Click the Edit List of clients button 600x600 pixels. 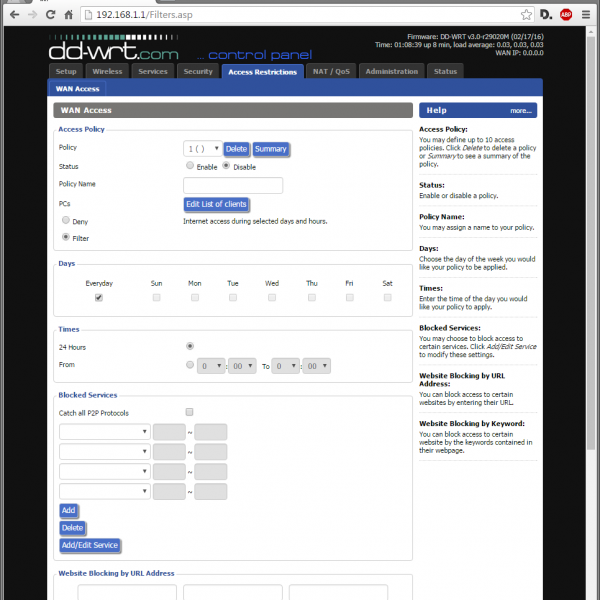click(216, 204)
